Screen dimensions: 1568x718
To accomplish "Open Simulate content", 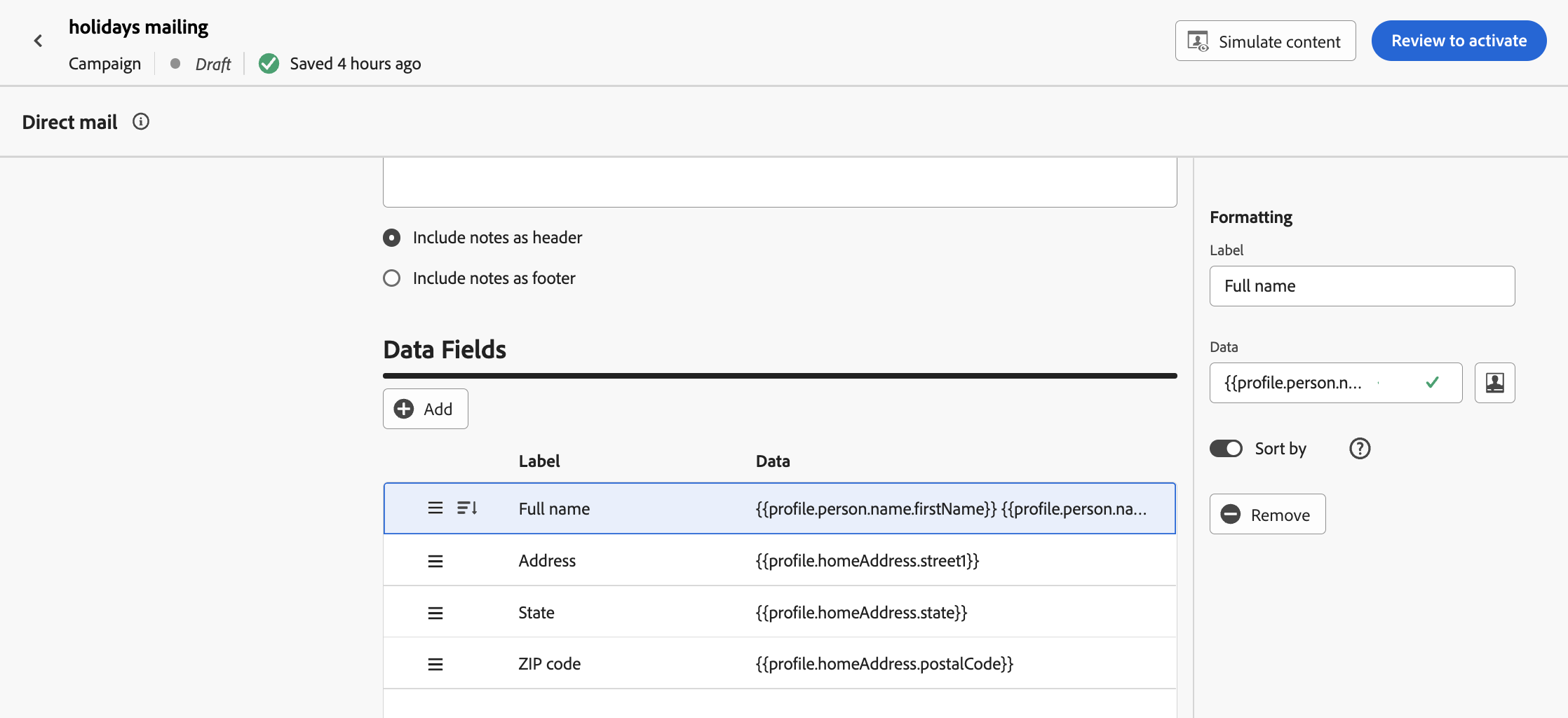I will click(x=1265, y=41).
